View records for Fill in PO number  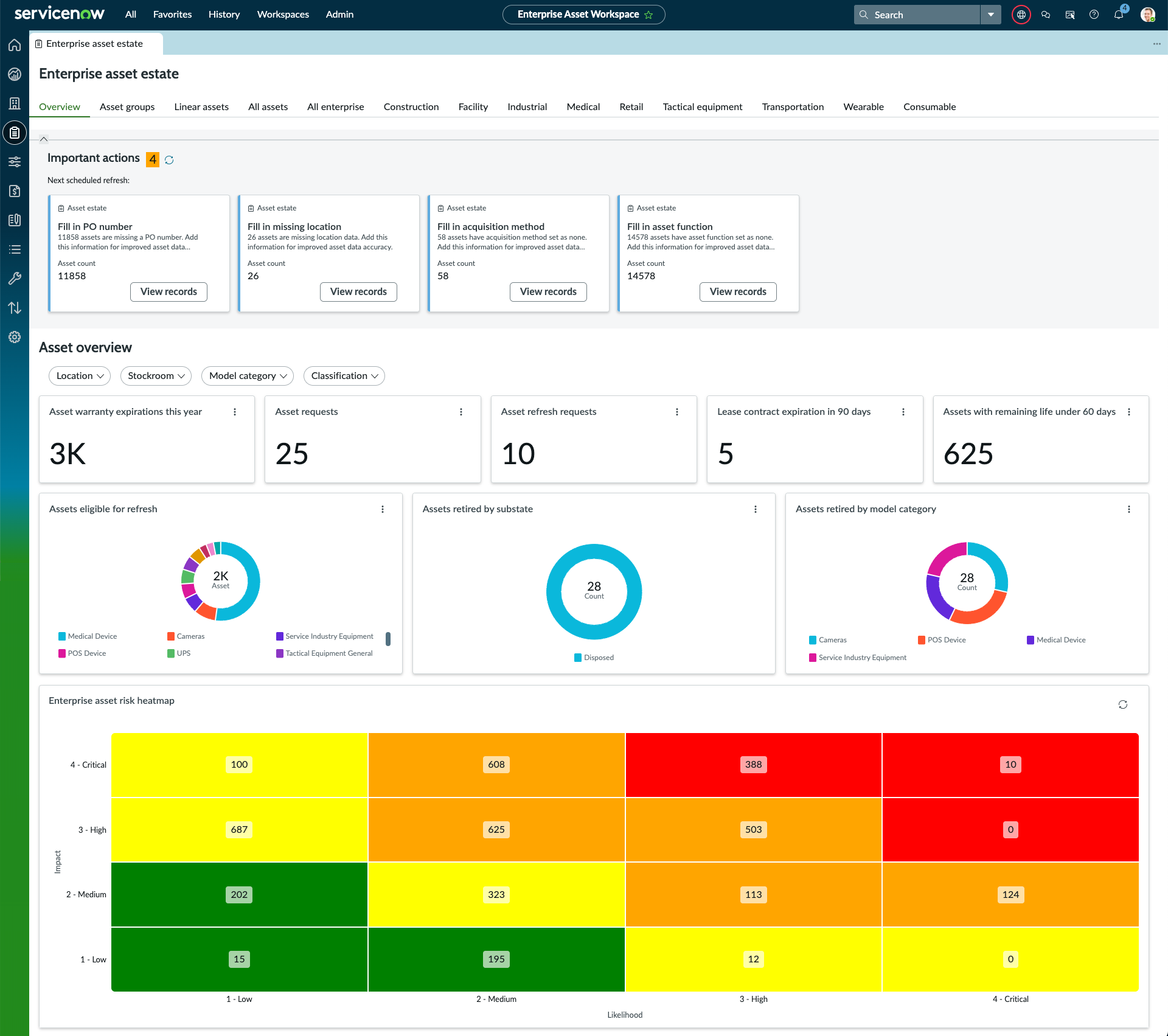[169, 292]
